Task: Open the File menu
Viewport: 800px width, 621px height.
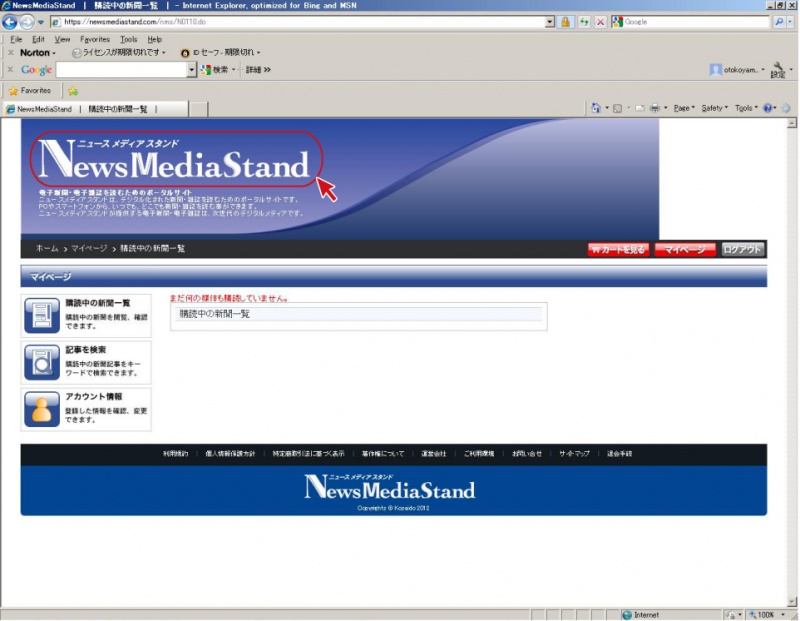Action: point(16,39)
